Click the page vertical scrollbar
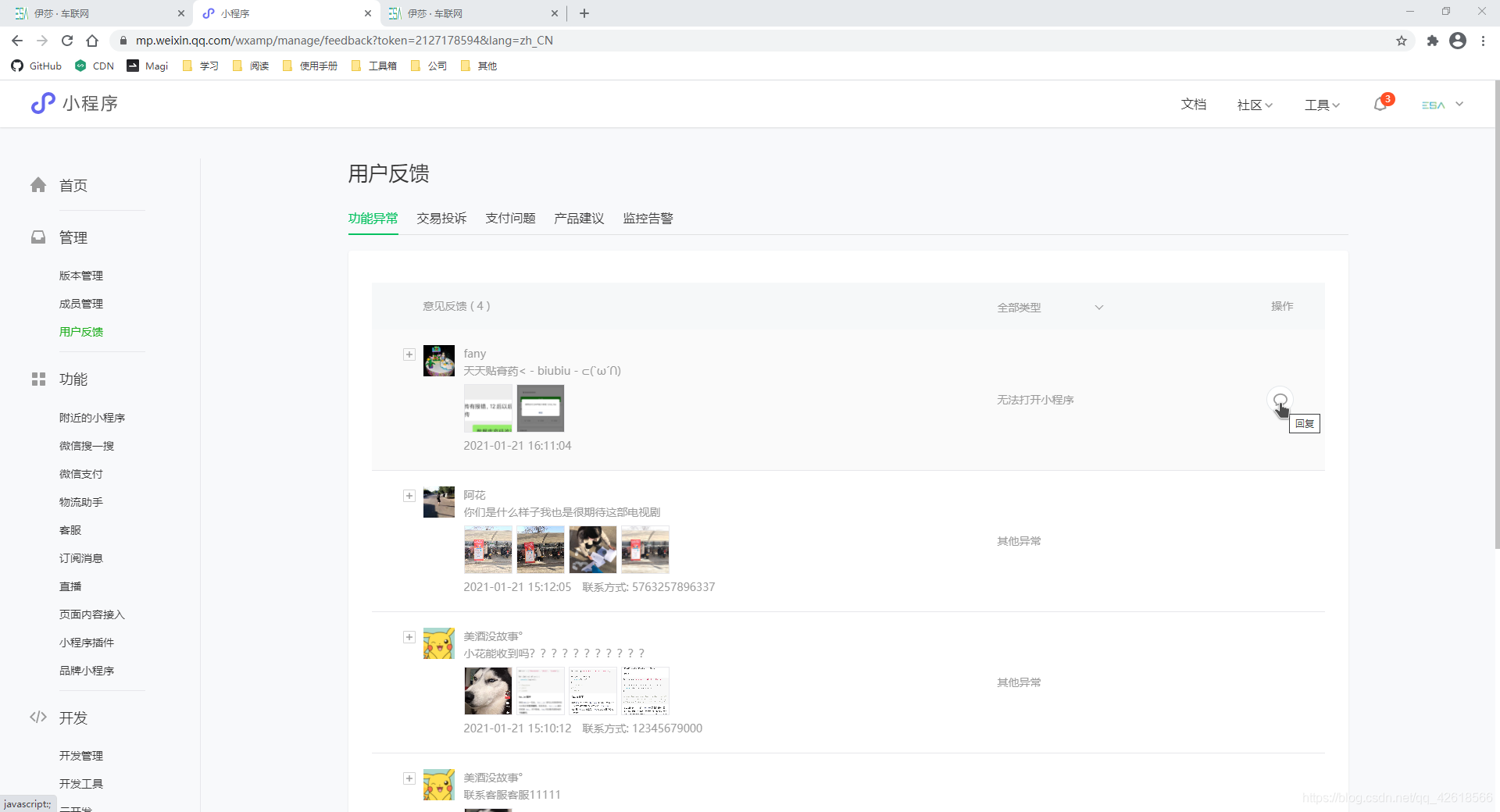 pos(1496,315)
